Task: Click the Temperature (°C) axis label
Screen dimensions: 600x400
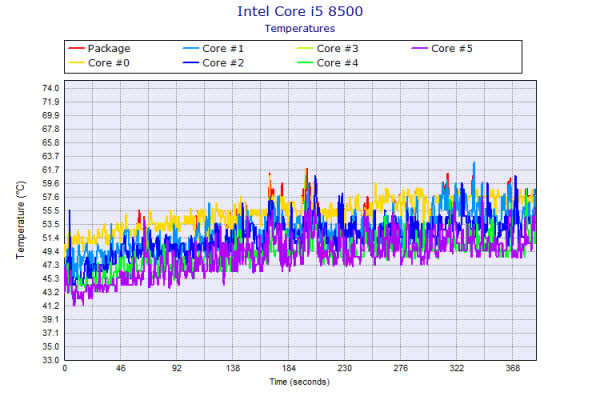Action: pyautogui.click(x=20, y=220)
